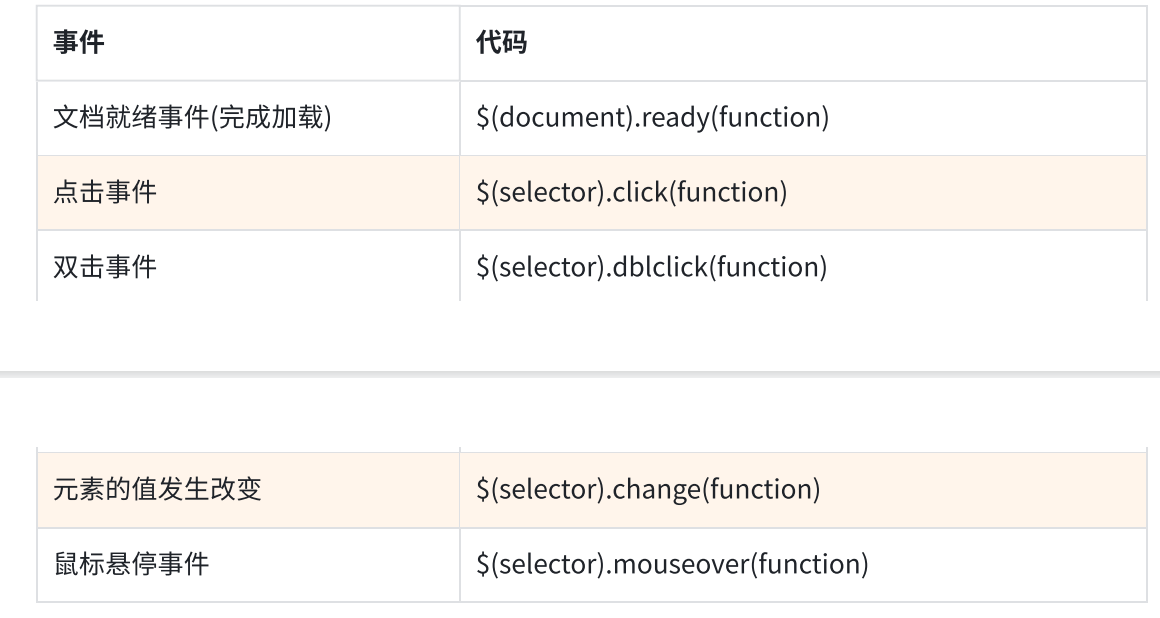The image size is (1160, 618).
Task: Click the $(selector).dblclick(function) code text
Action: [651, 267]
